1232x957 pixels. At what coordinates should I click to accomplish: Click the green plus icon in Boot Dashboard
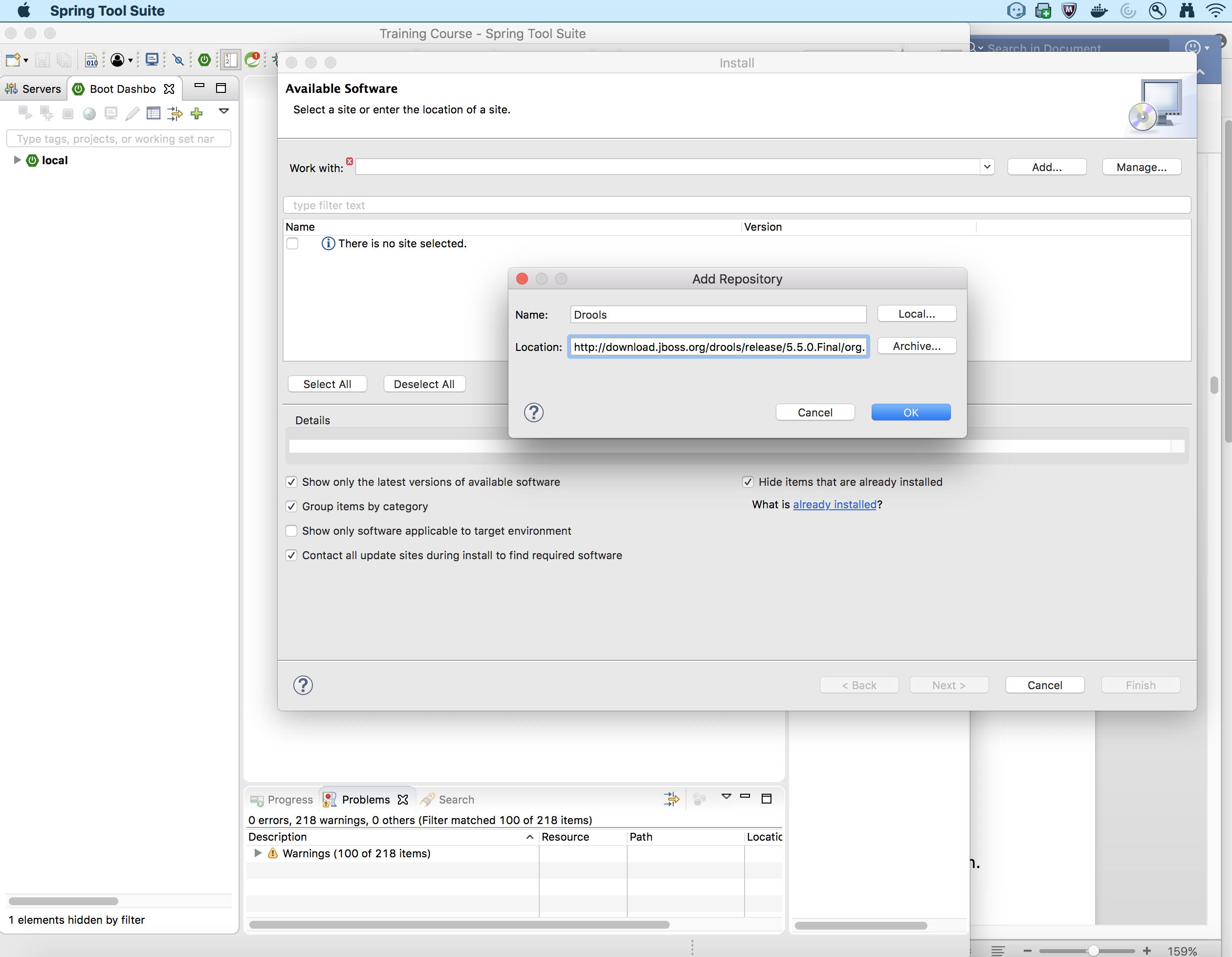(x=197, y=113)
